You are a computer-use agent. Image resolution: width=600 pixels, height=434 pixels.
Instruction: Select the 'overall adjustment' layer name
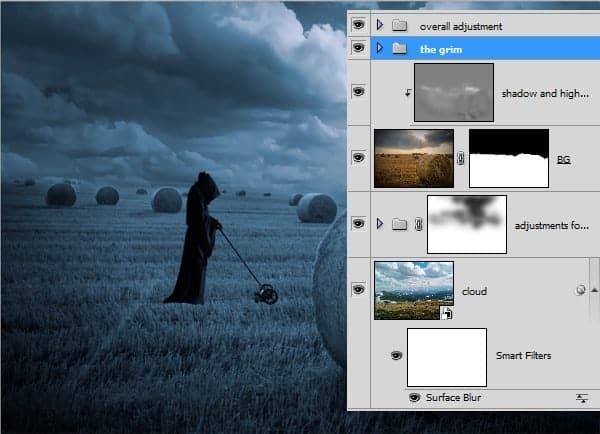coord(461,26)
